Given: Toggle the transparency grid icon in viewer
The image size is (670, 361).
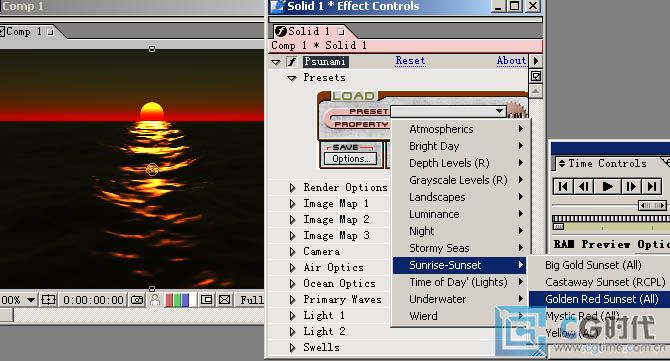Looking at the screenshot, I should [225, 300].
